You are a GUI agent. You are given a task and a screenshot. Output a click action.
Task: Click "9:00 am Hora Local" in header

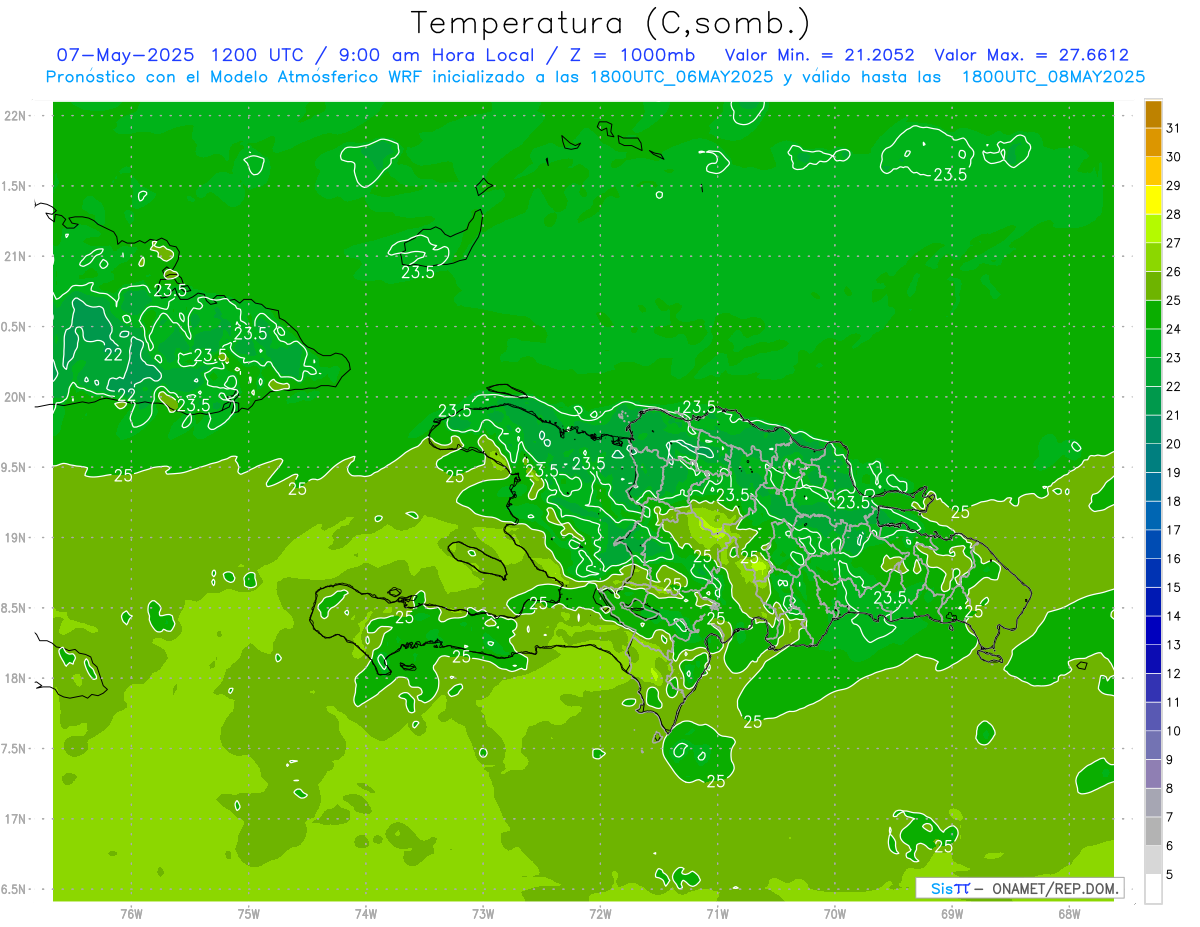click(435, 55)
